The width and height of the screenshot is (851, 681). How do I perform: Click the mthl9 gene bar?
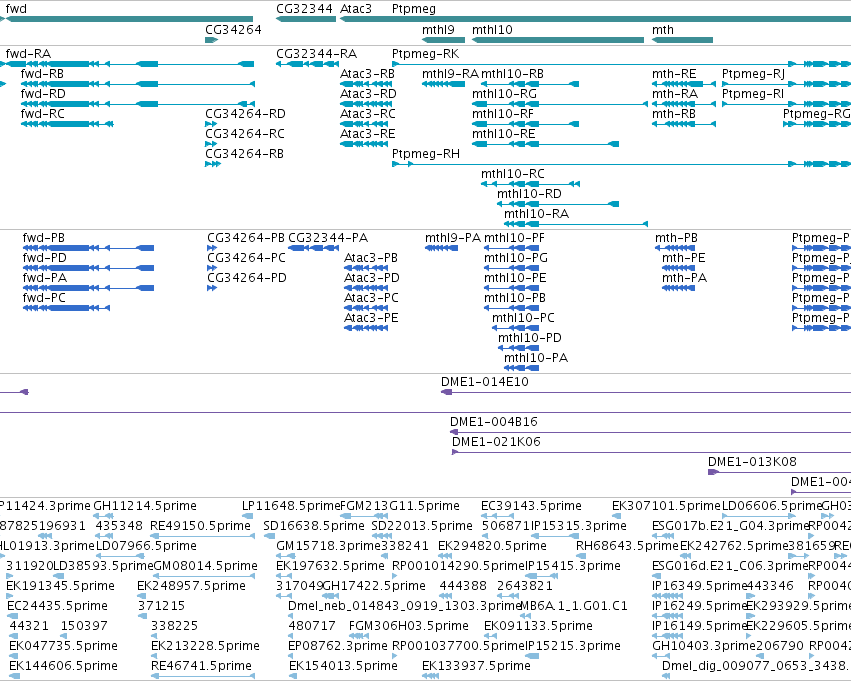443,40
